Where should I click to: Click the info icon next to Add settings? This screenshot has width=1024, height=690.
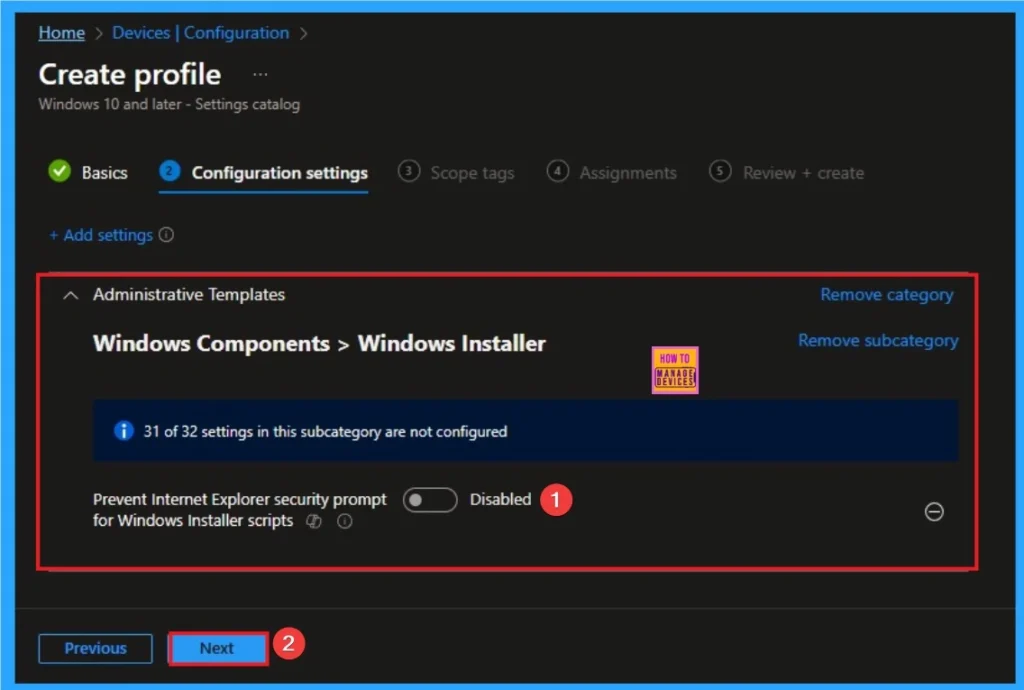click(167, 235)
